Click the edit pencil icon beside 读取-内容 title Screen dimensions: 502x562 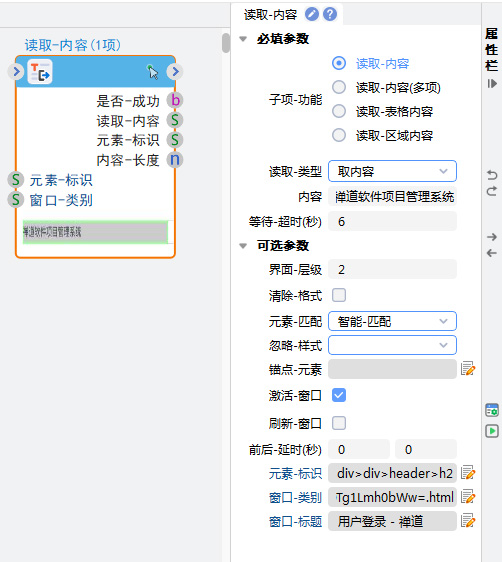pyautogui.click(x=312, y=14)
